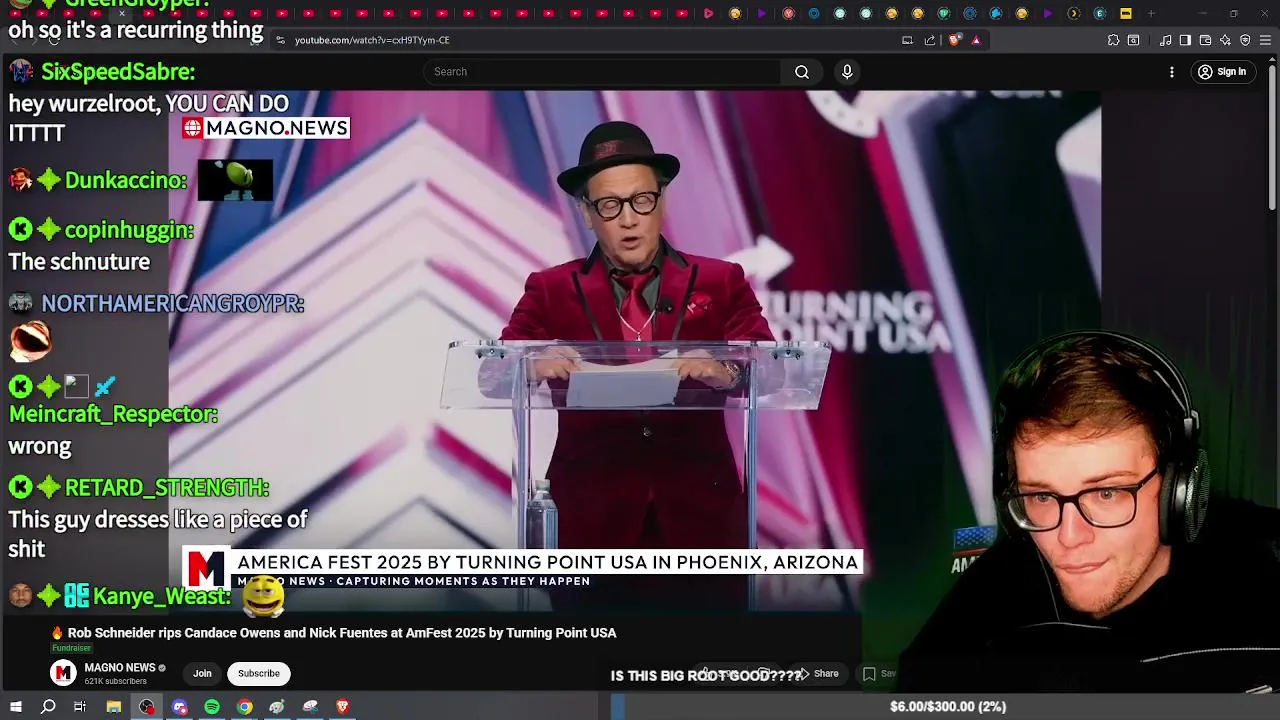
Task: Open the extensions puzzle icon
Action: (1113, 40)
